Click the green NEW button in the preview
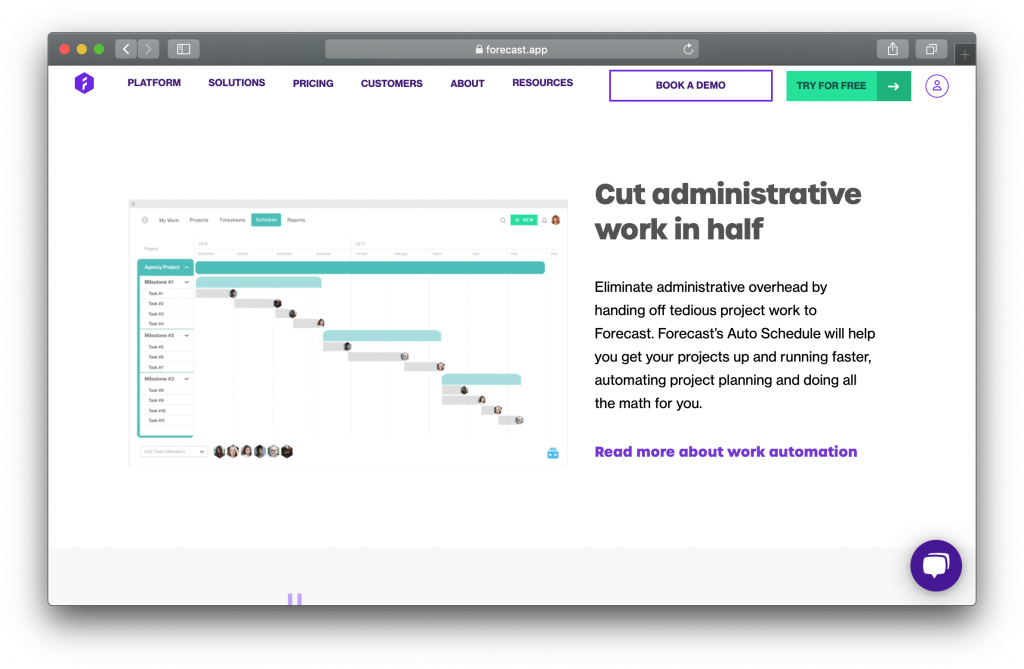Viewport: 1024px width, 669px height. [524, 220]
